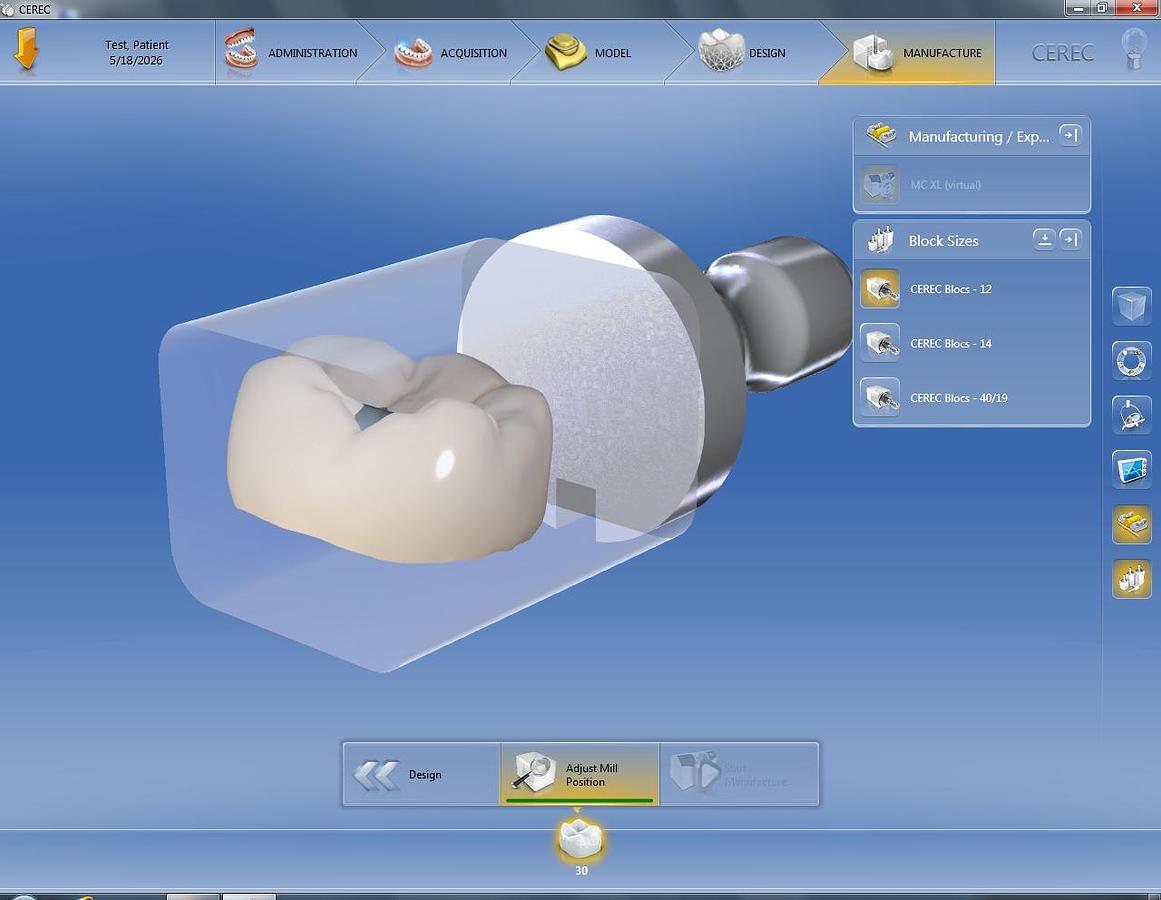Click the CEREC Blocs - 14 block icon
The image size is (1161, 900).
[880, 343]
